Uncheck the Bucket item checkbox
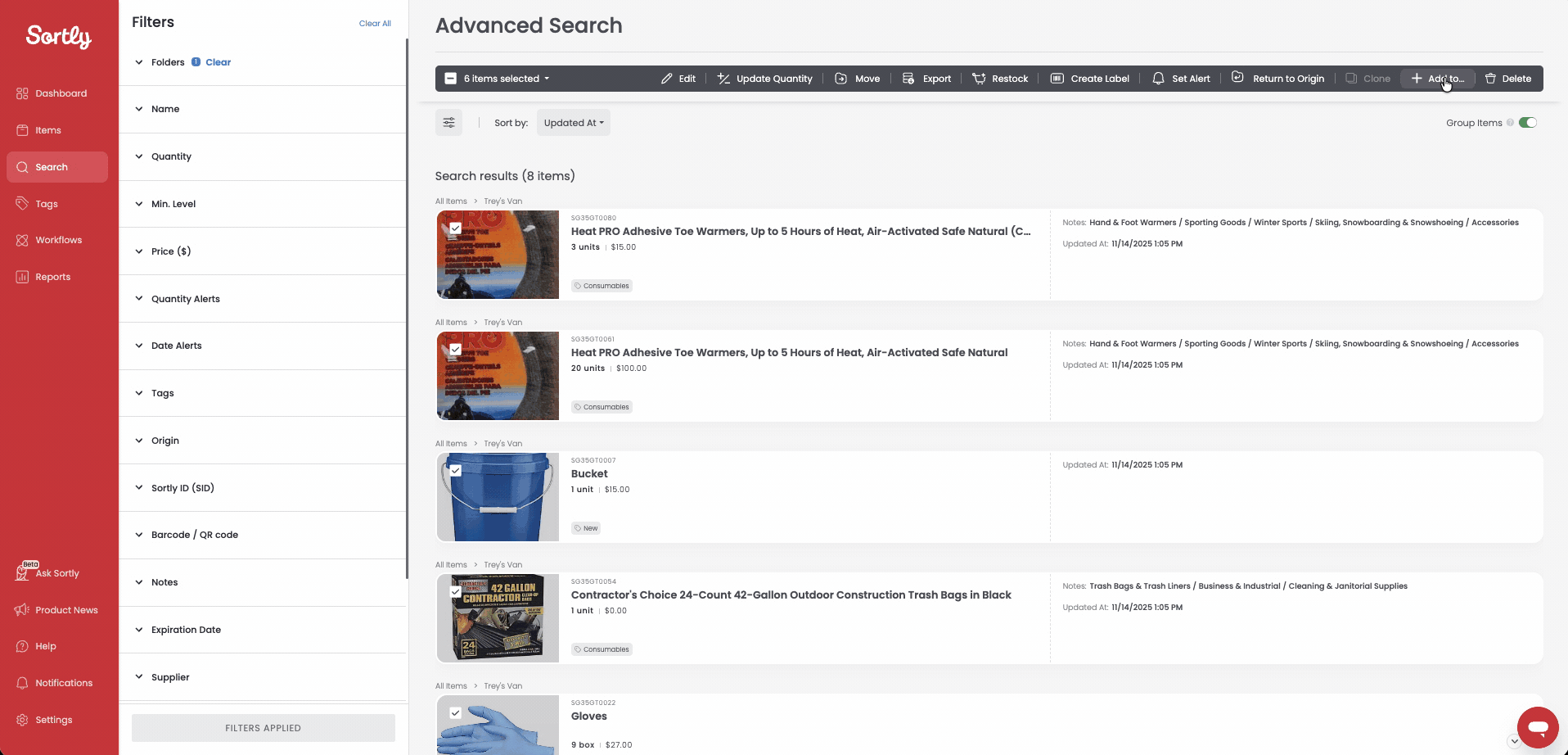The width and height of the screenshot is (1568, 755). pos(456,471)
